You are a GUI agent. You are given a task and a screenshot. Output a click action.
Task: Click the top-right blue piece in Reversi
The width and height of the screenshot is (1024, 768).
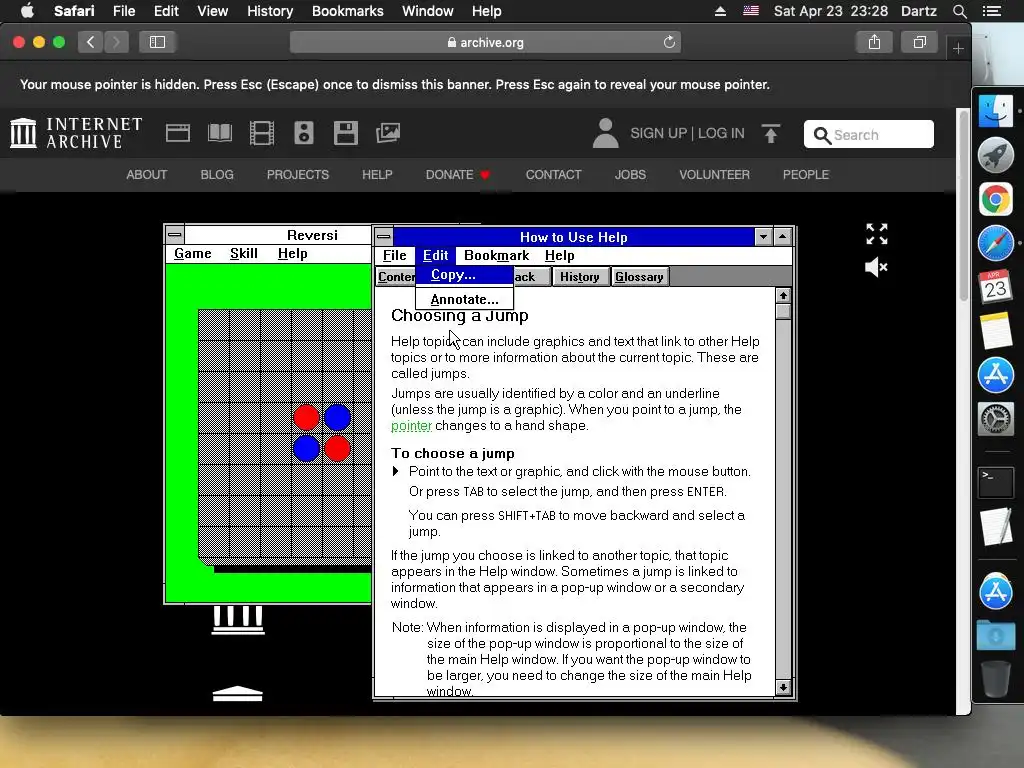(x=338, y=418)
